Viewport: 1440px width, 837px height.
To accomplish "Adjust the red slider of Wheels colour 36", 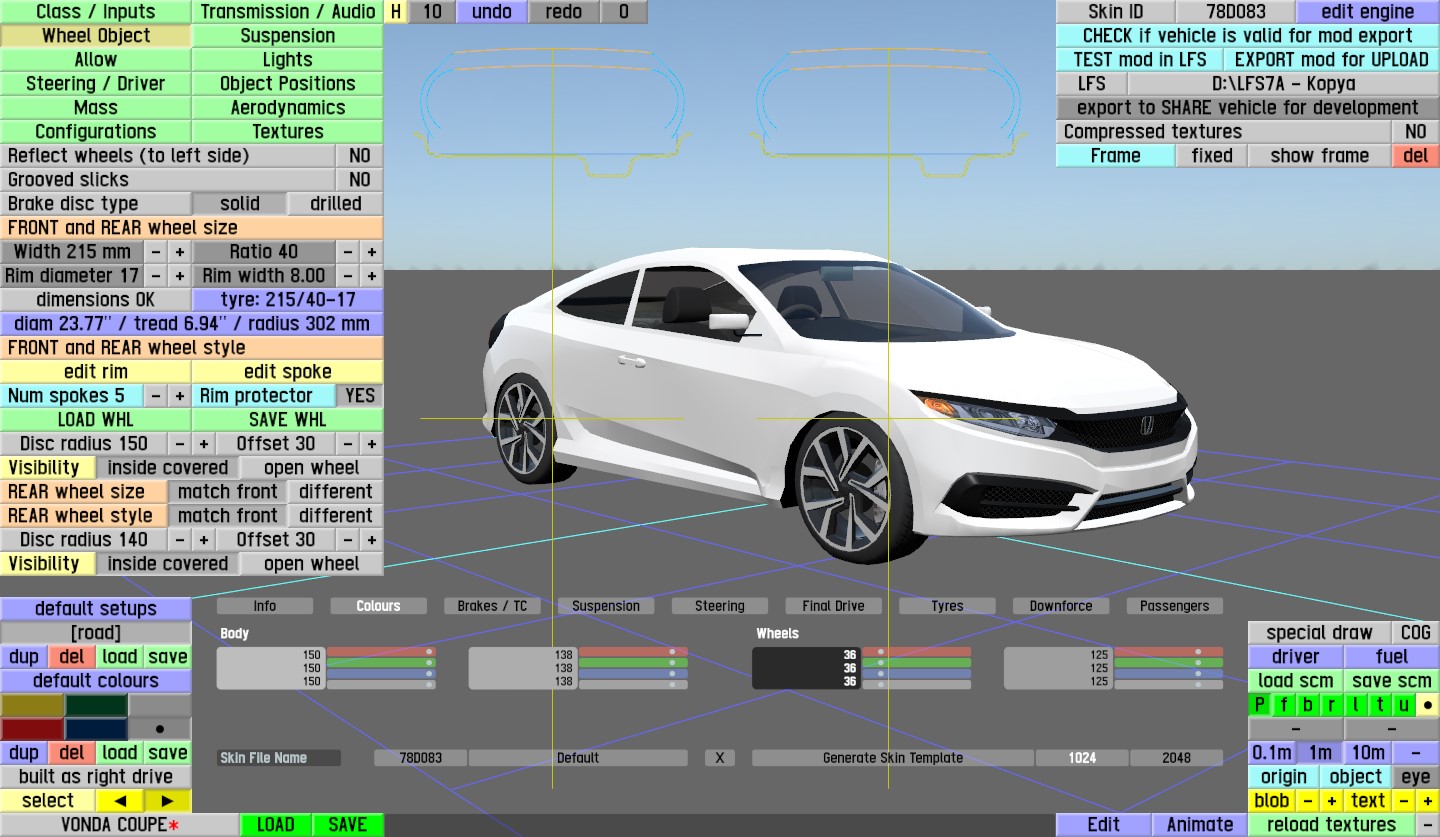I will click(x=917, y=652).
